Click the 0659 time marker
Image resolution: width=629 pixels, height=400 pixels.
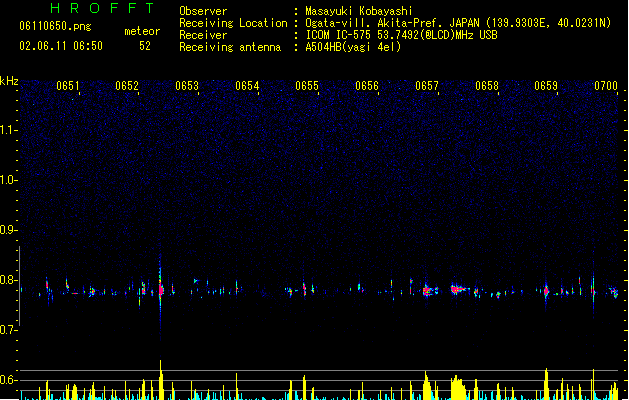coord(546,86)
